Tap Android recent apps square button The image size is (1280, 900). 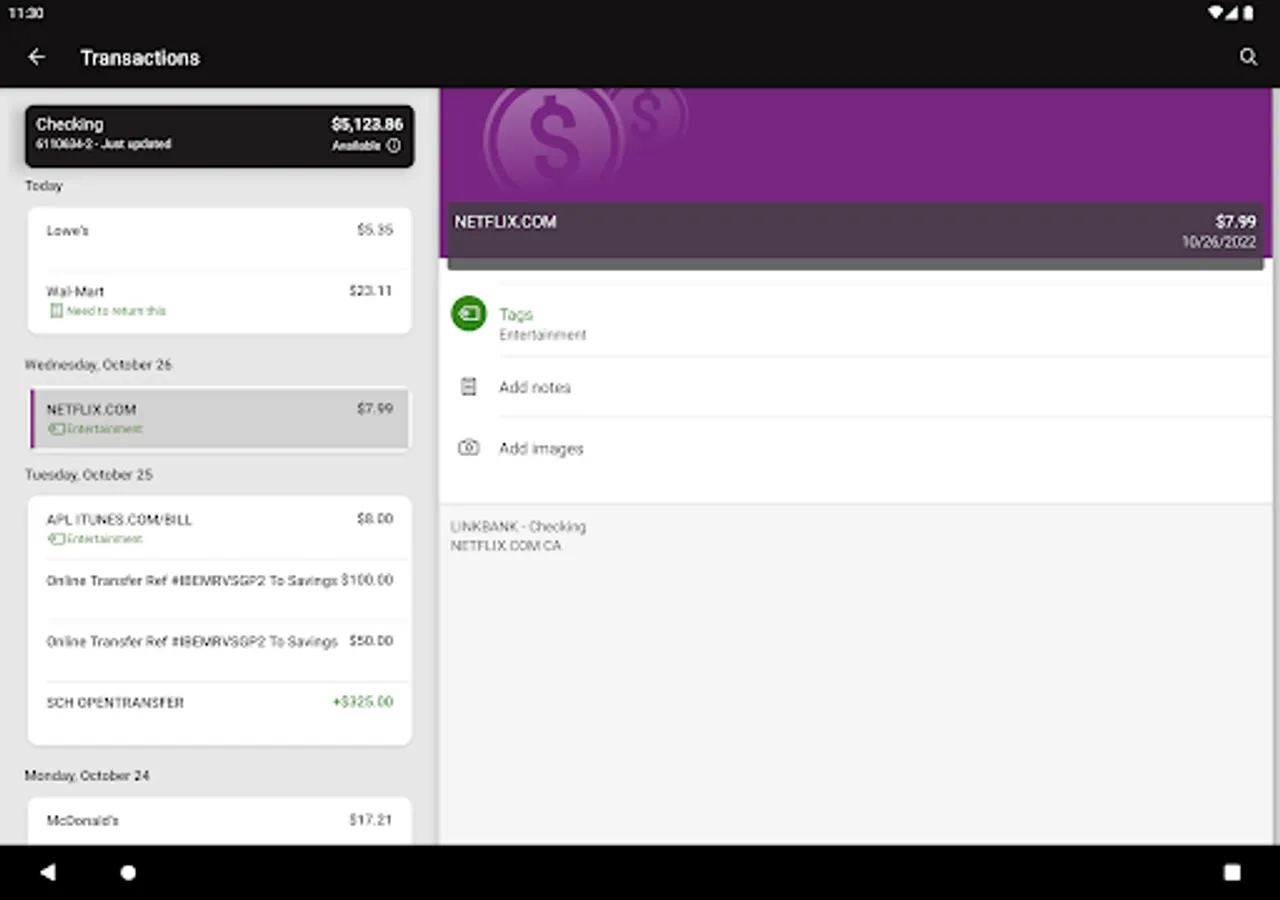click(x=1232, y=872)
